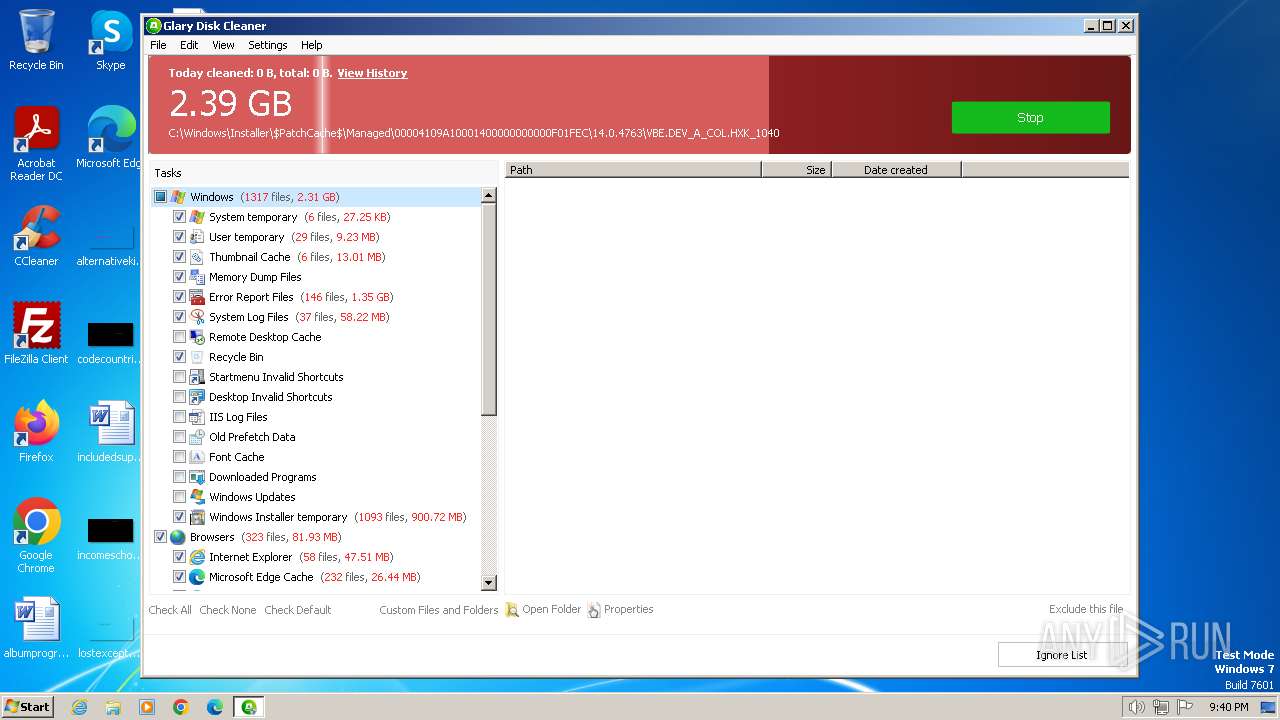The width and height of the screenshot is (1280, 720).
Task: Click the IIS Log Files icon
Action: [x=197, y=417]
